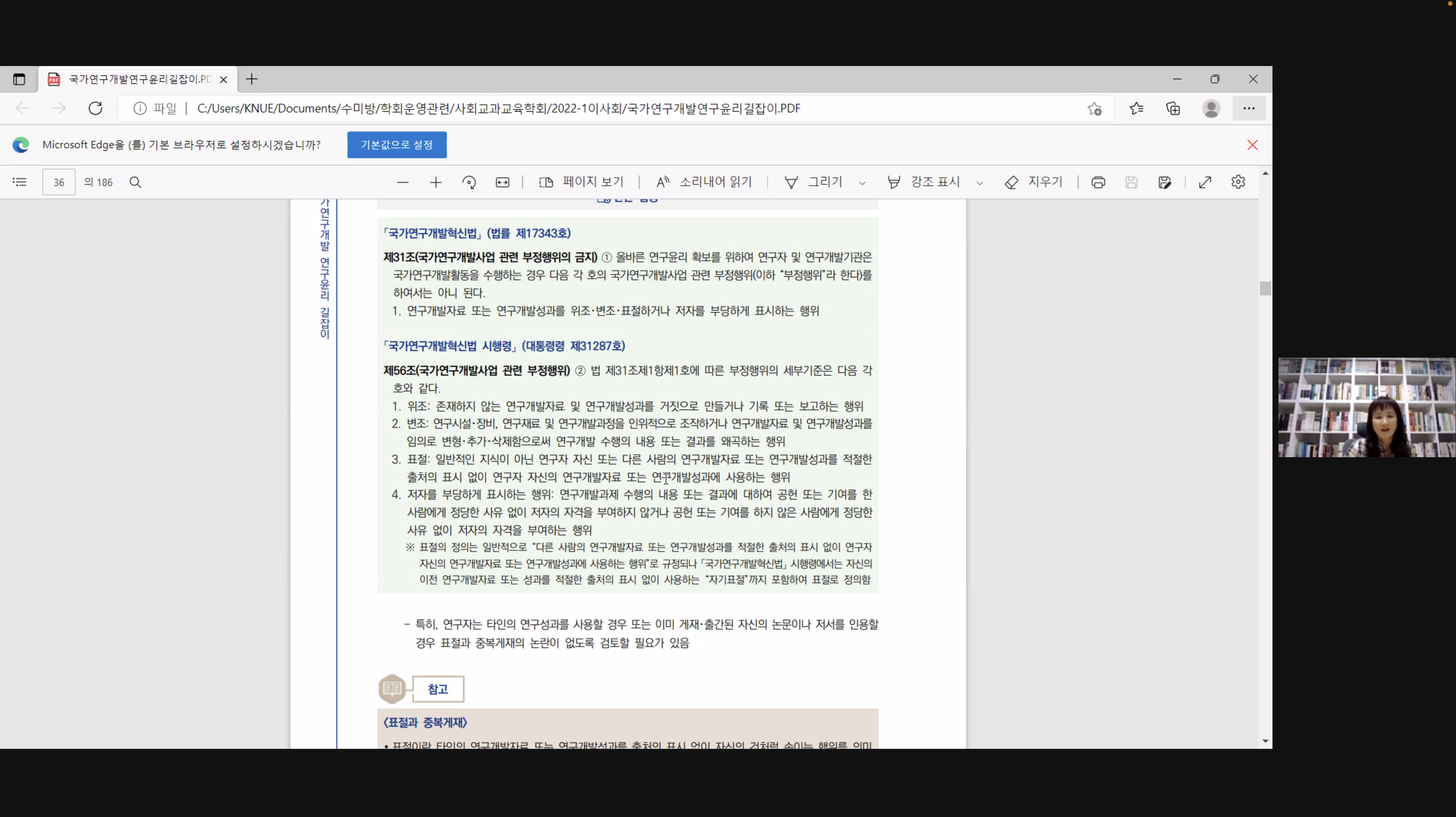Open a new browser tab
Image resolution: width=1456 pixels, height=817 pixels.
[251, 79]
